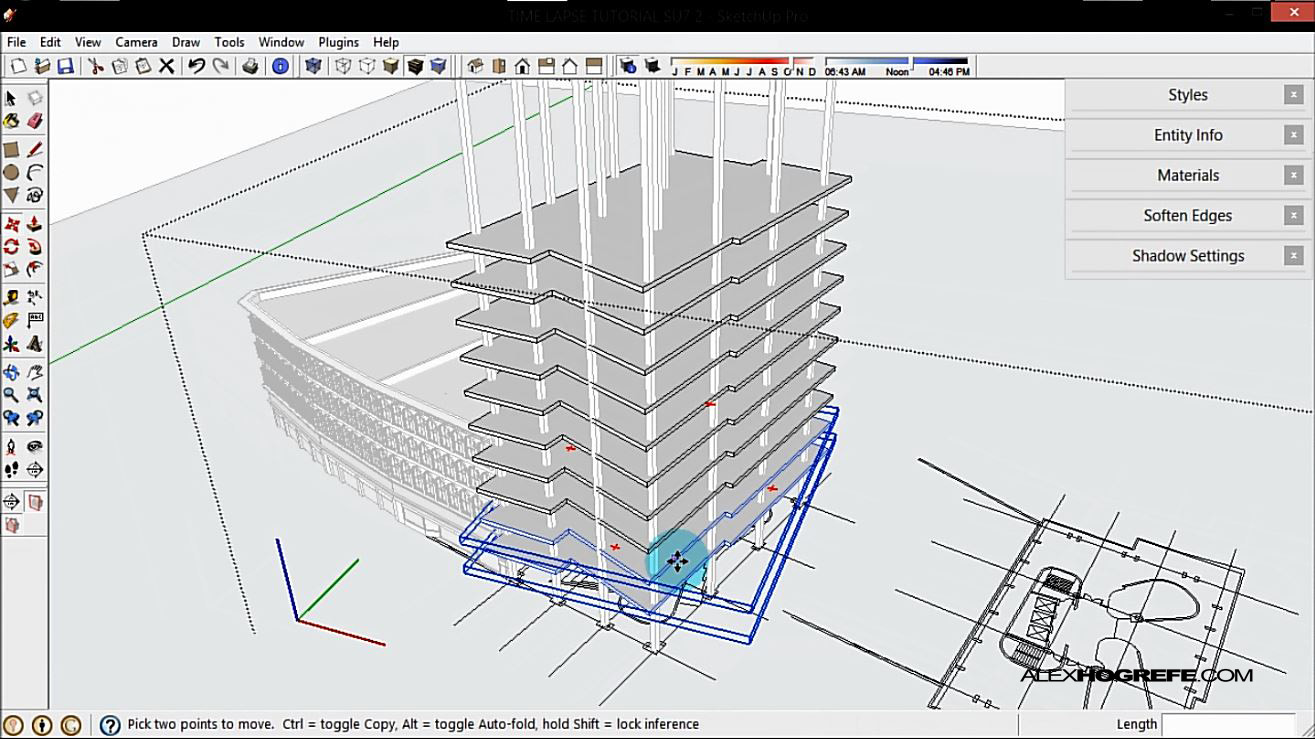The height and width of the screenshot is (739, 1315).
Task: Expand the Materials panel
Action: 1187,175
